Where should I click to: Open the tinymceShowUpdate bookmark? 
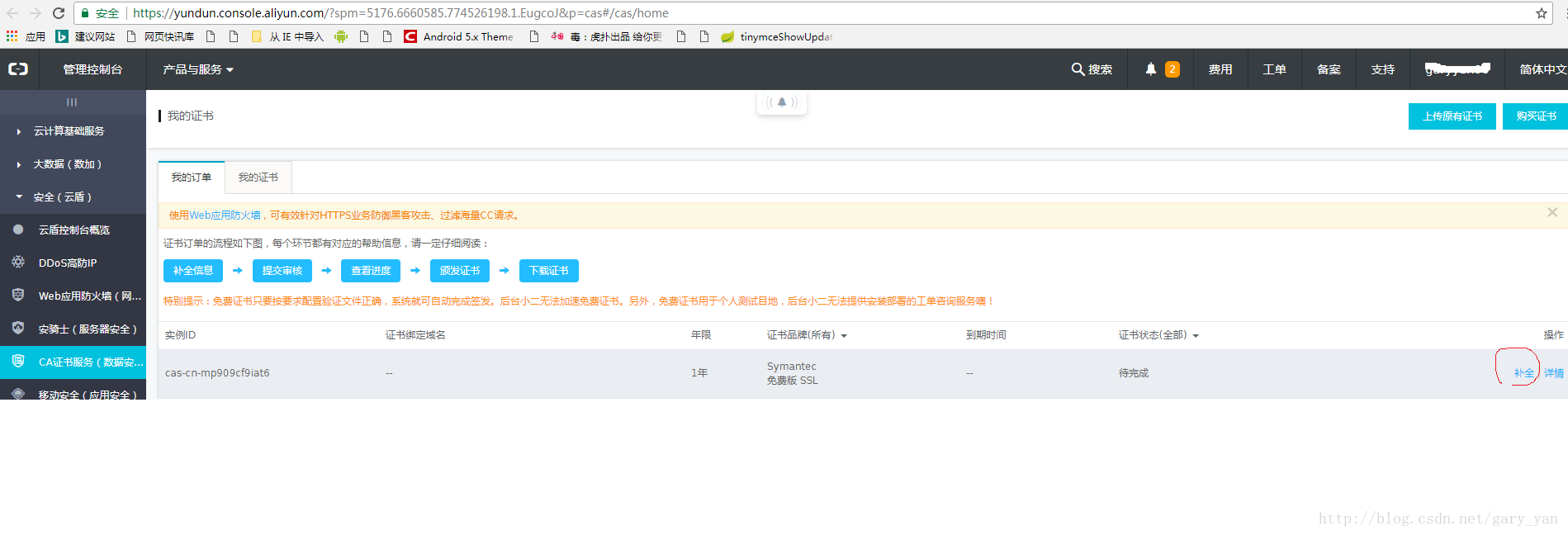point(777,36)
